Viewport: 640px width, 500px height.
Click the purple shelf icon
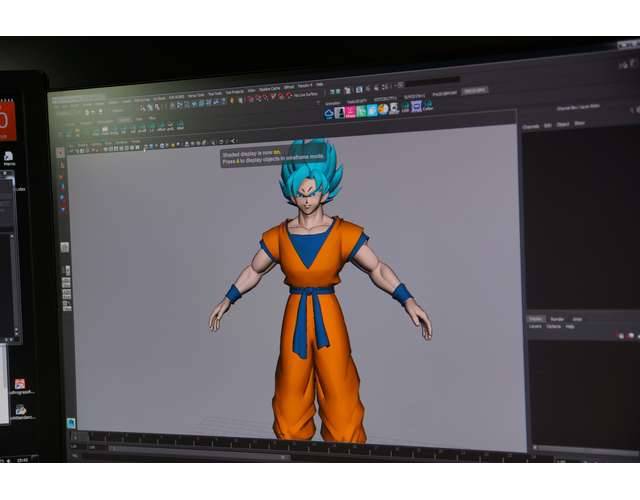tap(416, 107)
